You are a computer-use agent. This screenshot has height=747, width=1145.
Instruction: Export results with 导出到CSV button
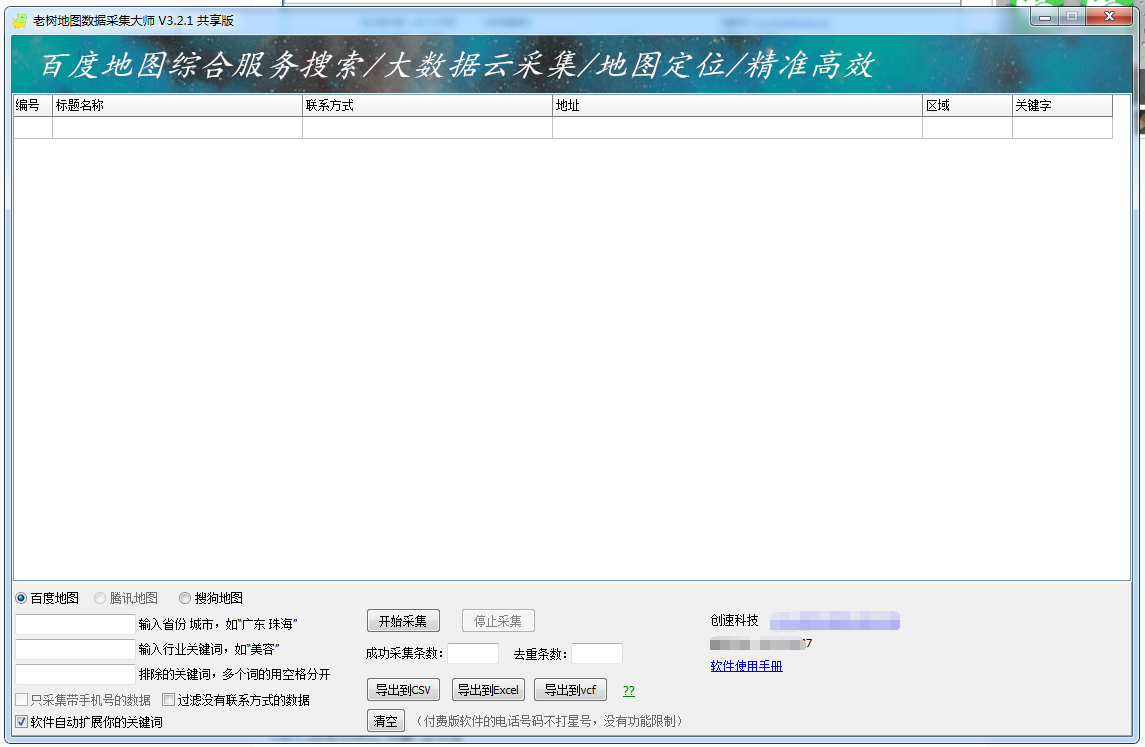(403, 690)
